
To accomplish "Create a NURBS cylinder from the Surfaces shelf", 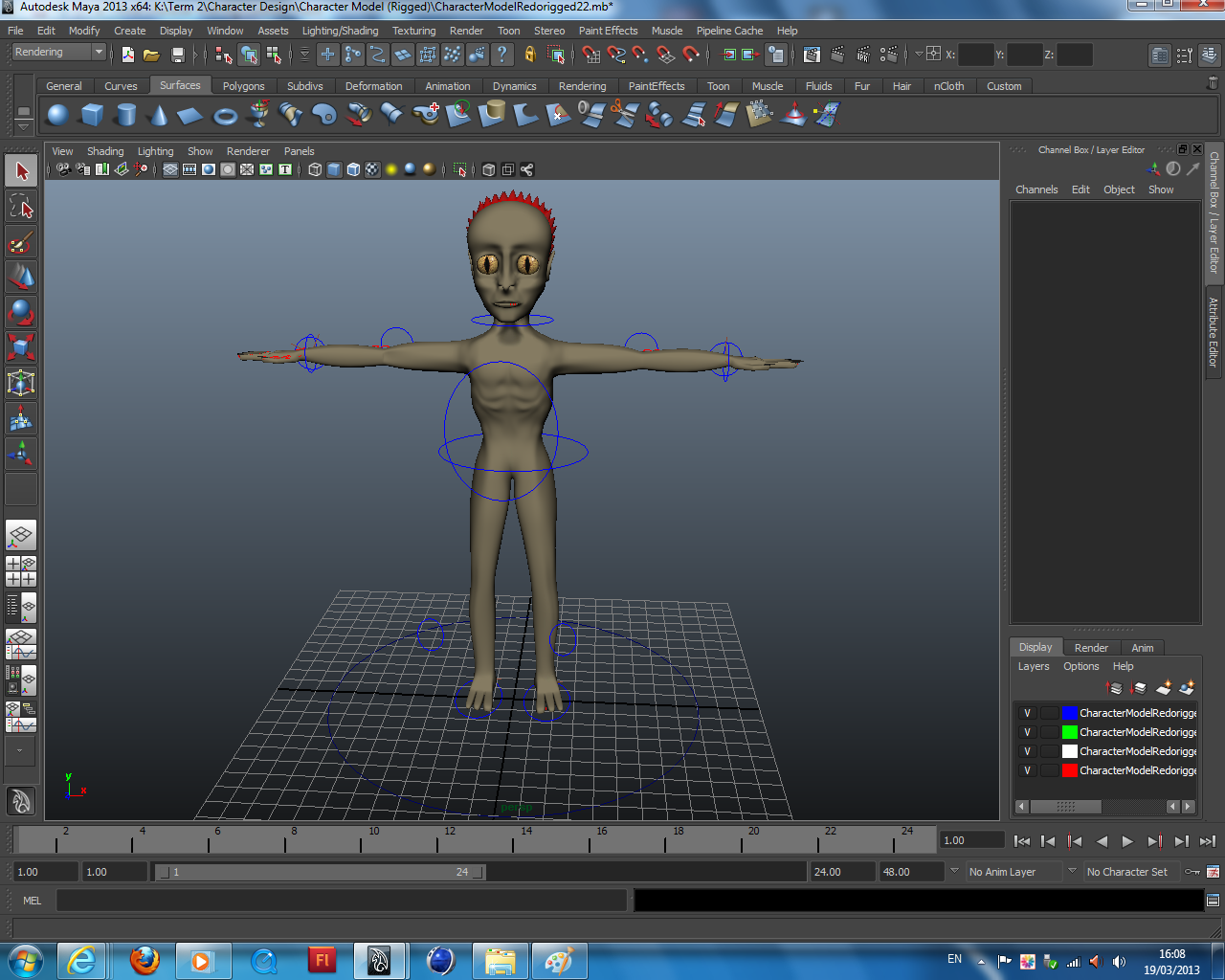I will pos(127,114).
